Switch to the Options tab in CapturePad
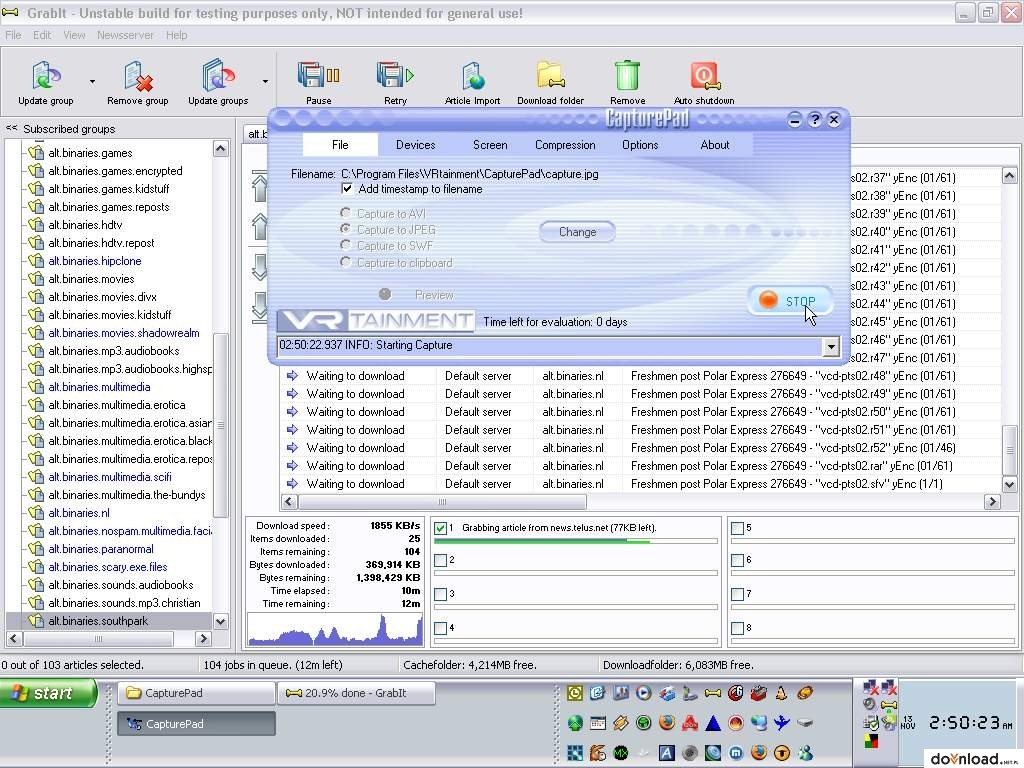 pos(640,145)
